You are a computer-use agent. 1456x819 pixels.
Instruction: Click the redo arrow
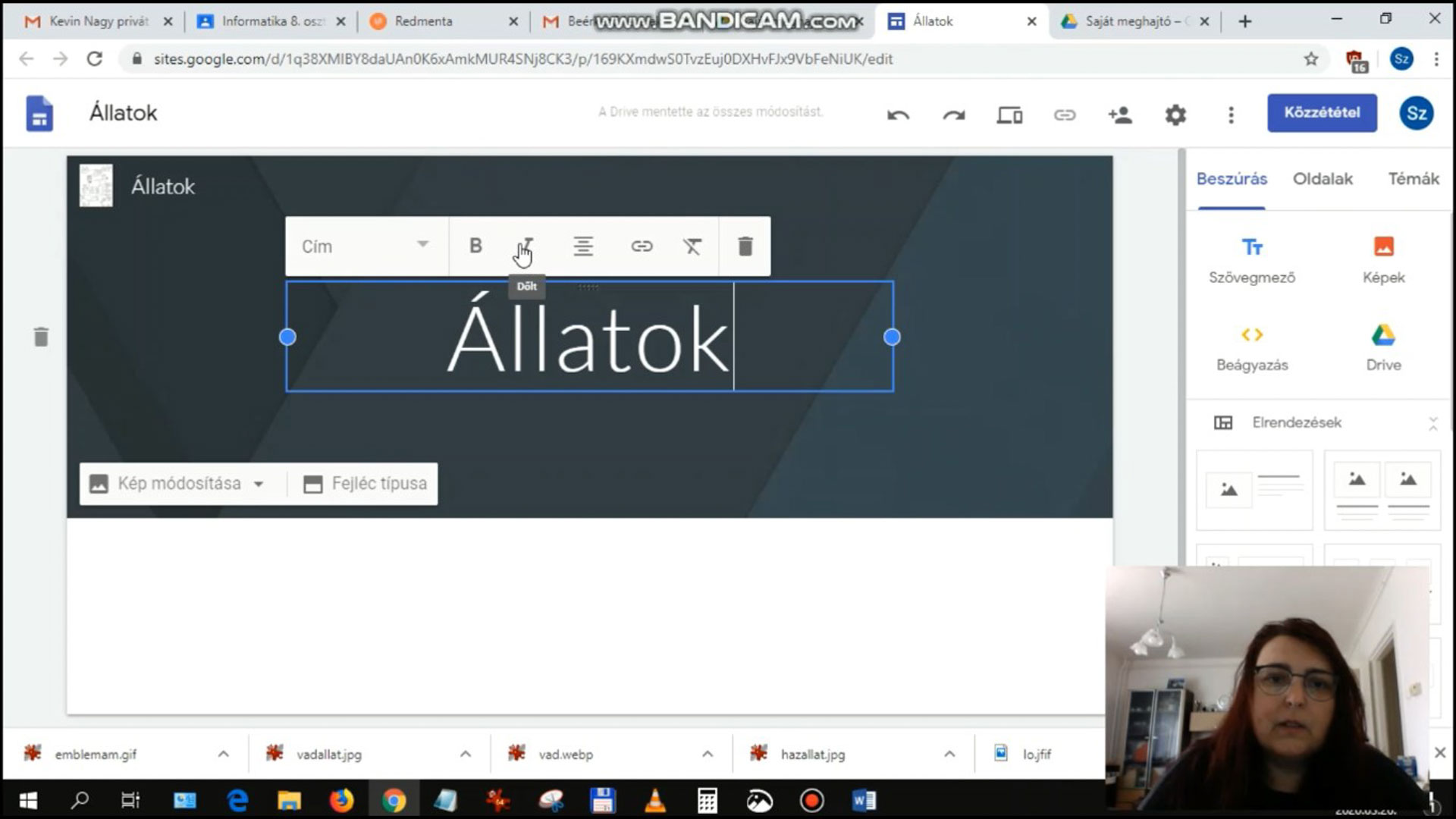click(953, 115)
